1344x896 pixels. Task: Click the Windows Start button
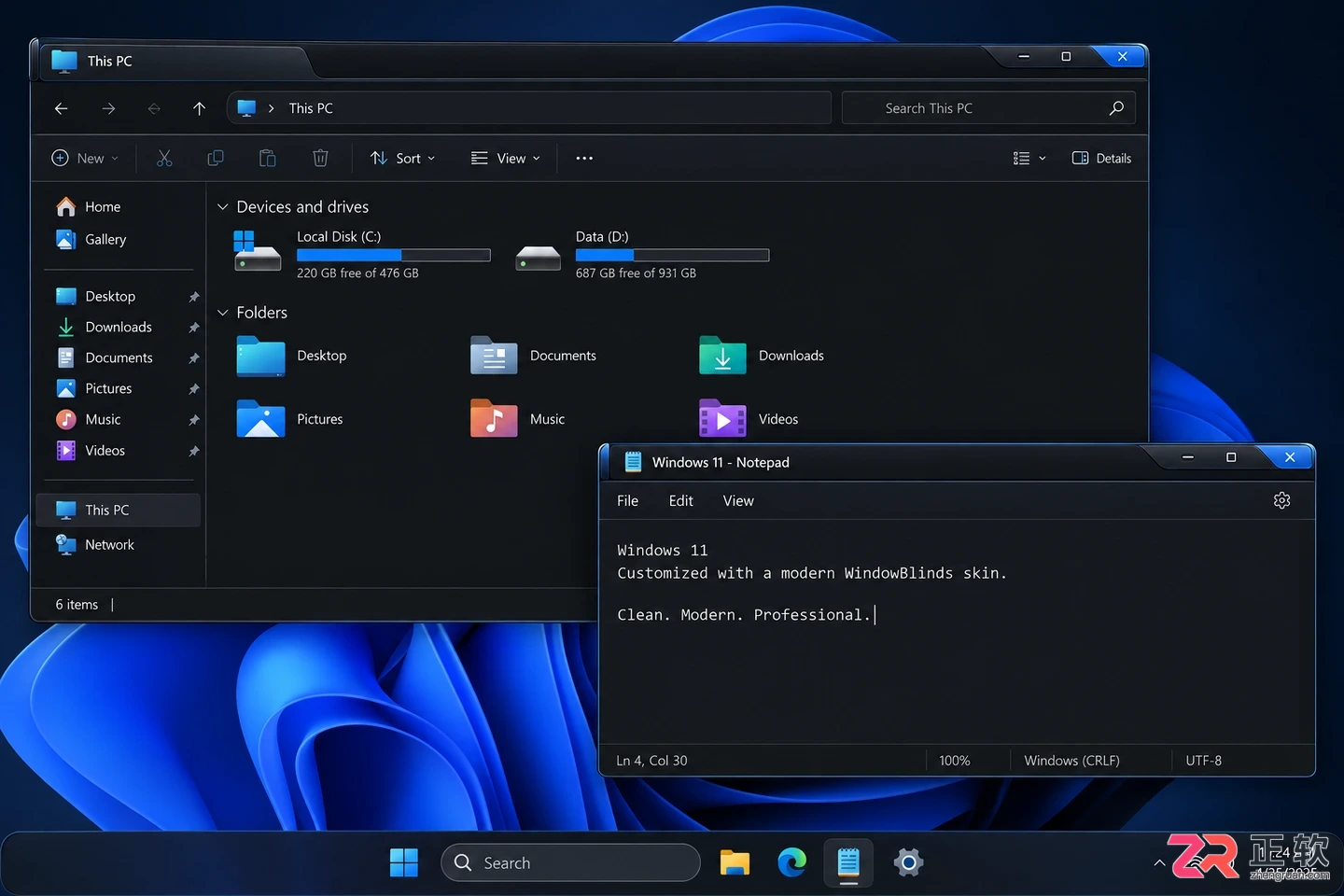coord(404,863)
